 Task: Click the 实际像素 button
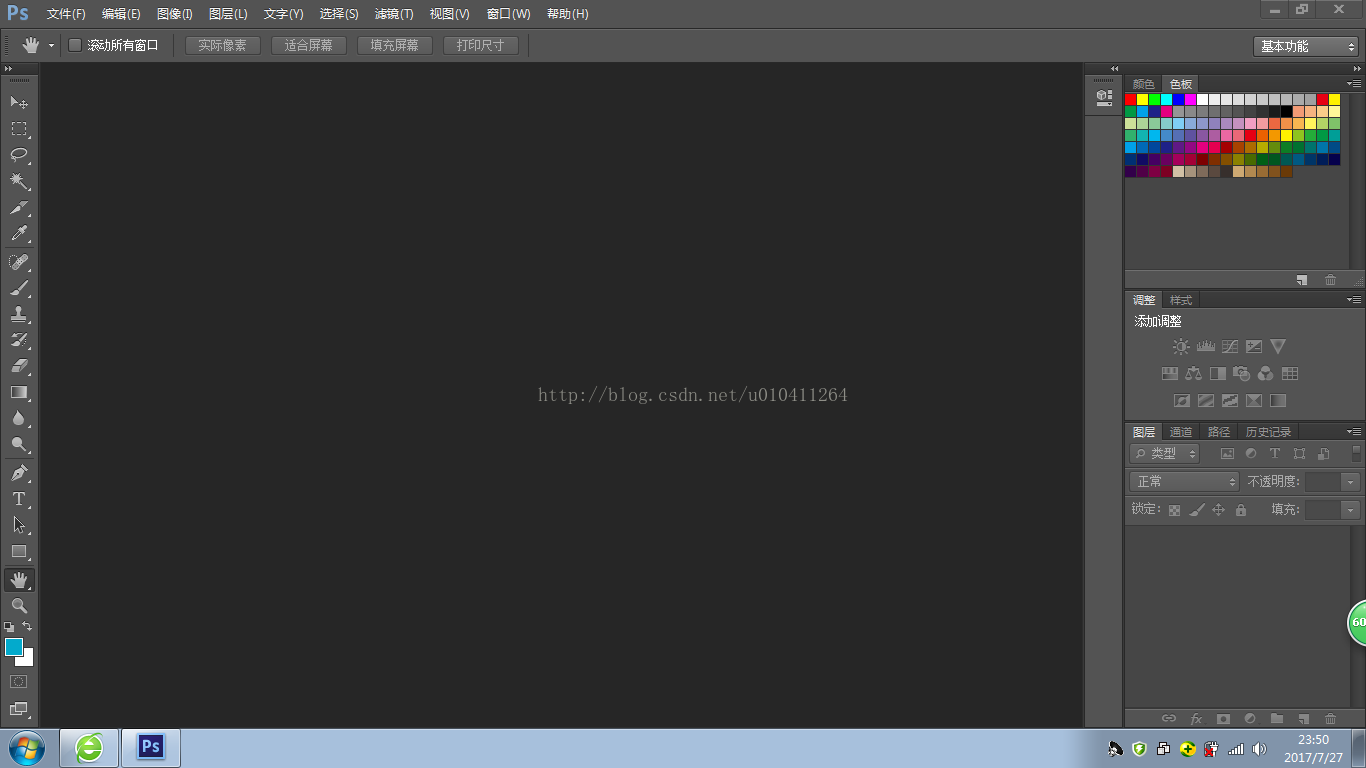tap(222, 46)
